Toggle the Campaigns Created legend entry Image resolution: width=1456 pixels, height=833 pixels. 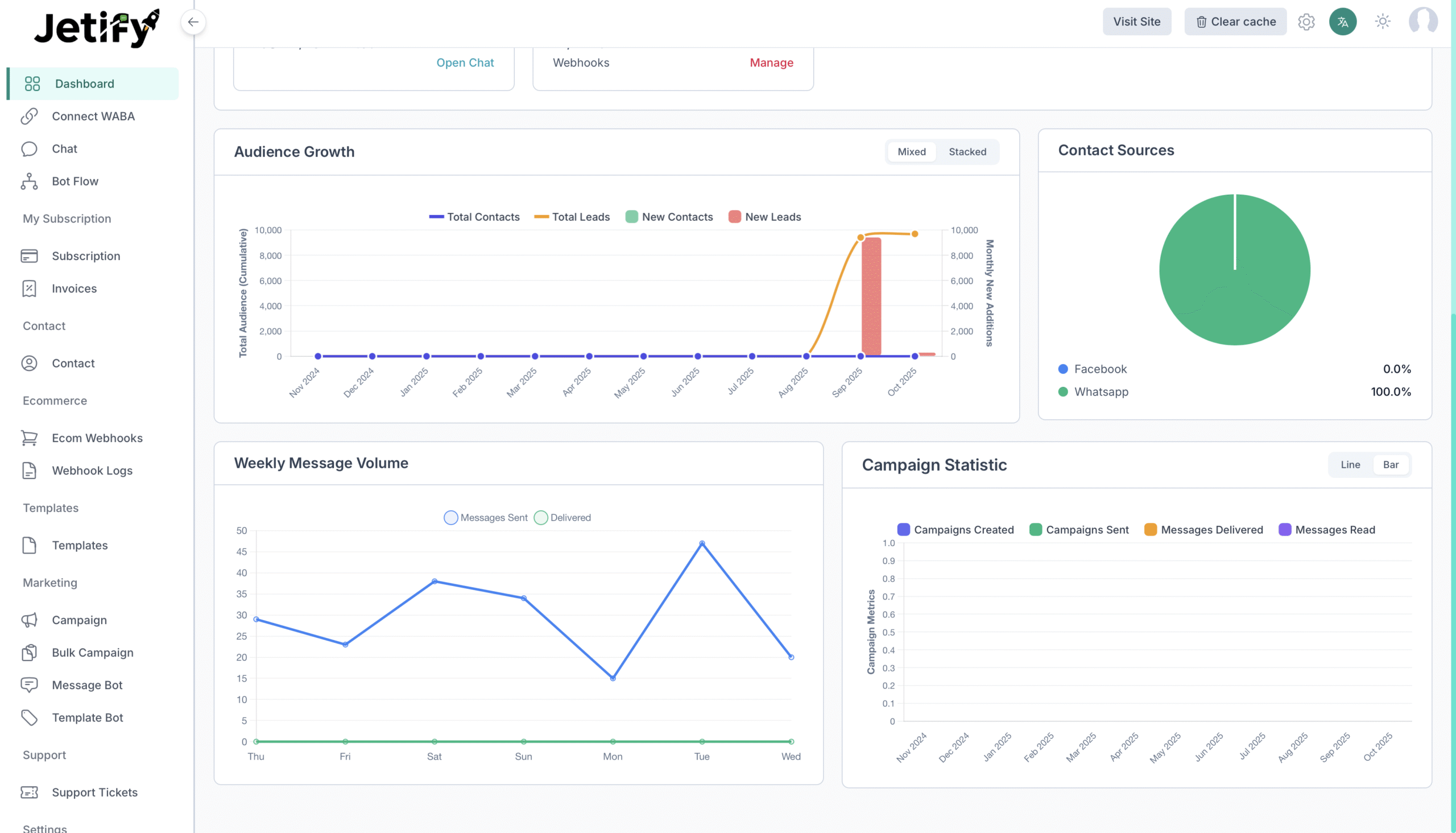[955, 529]
